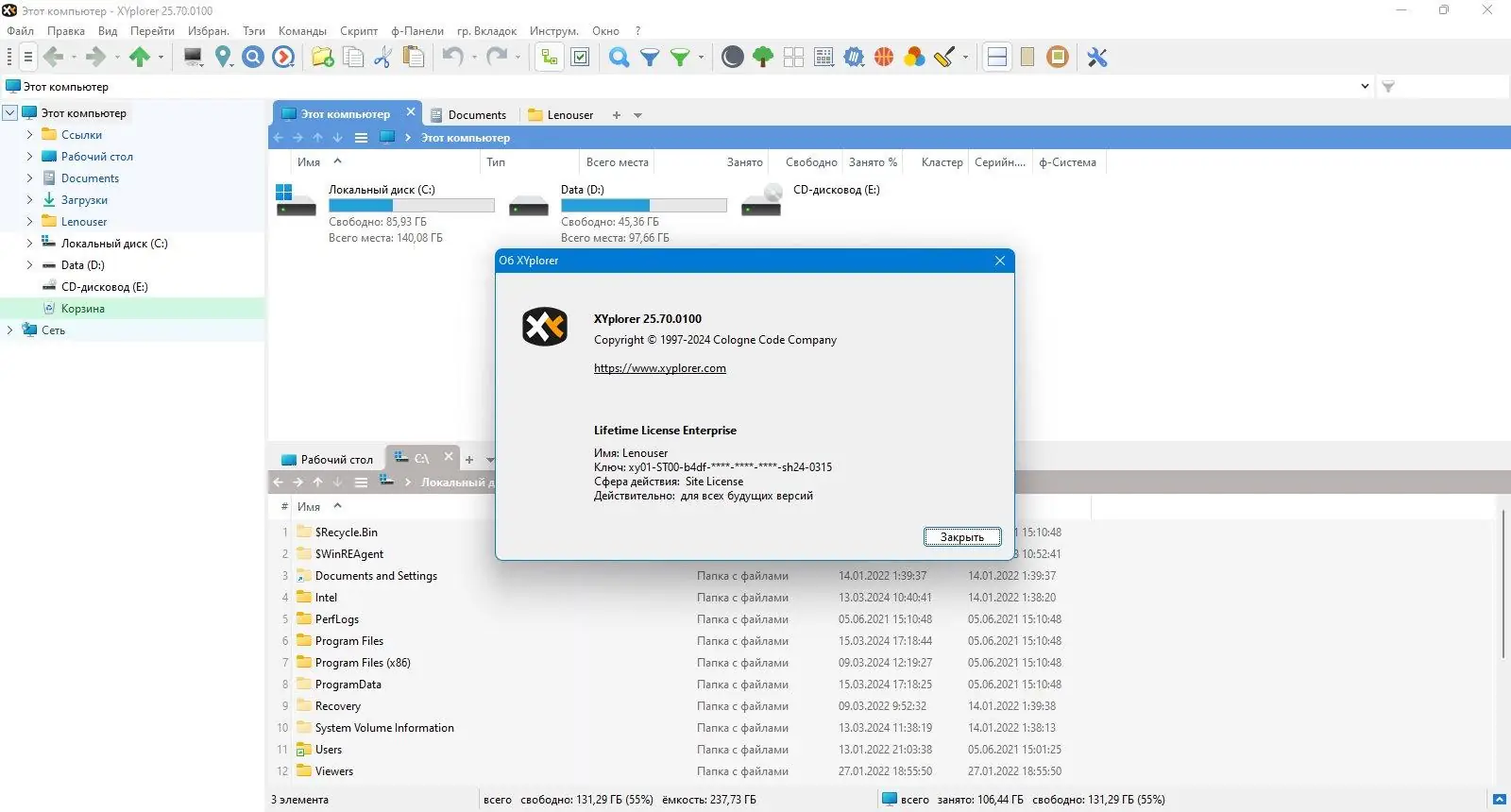The image size is (1511, 812).
Task: Switch to Рабочий стол tab in bottom pane
Action: [x=328, y=460]
